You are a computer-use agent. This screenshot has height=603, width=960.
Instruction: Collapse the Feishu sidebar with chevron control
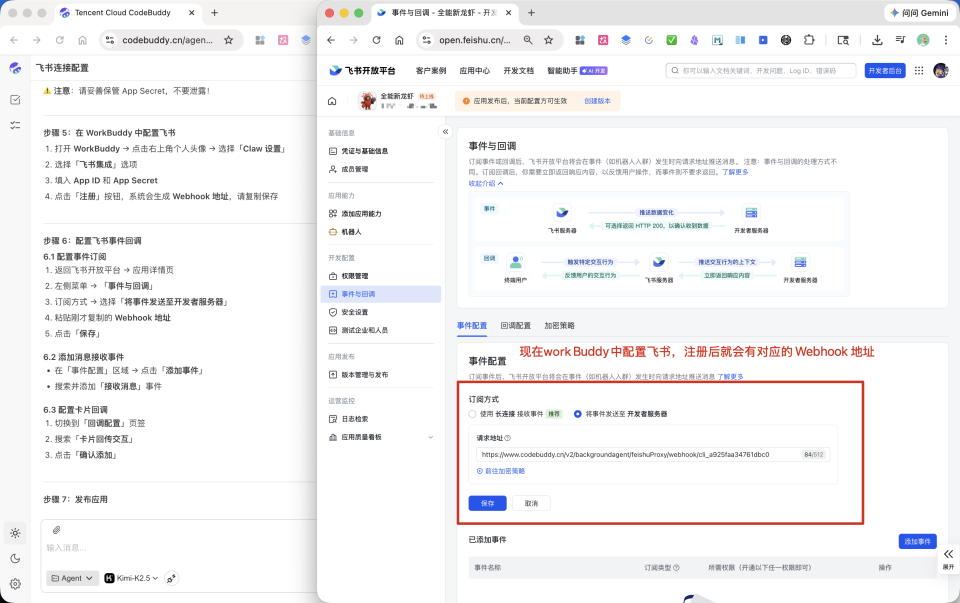click(x=446, y=131)
